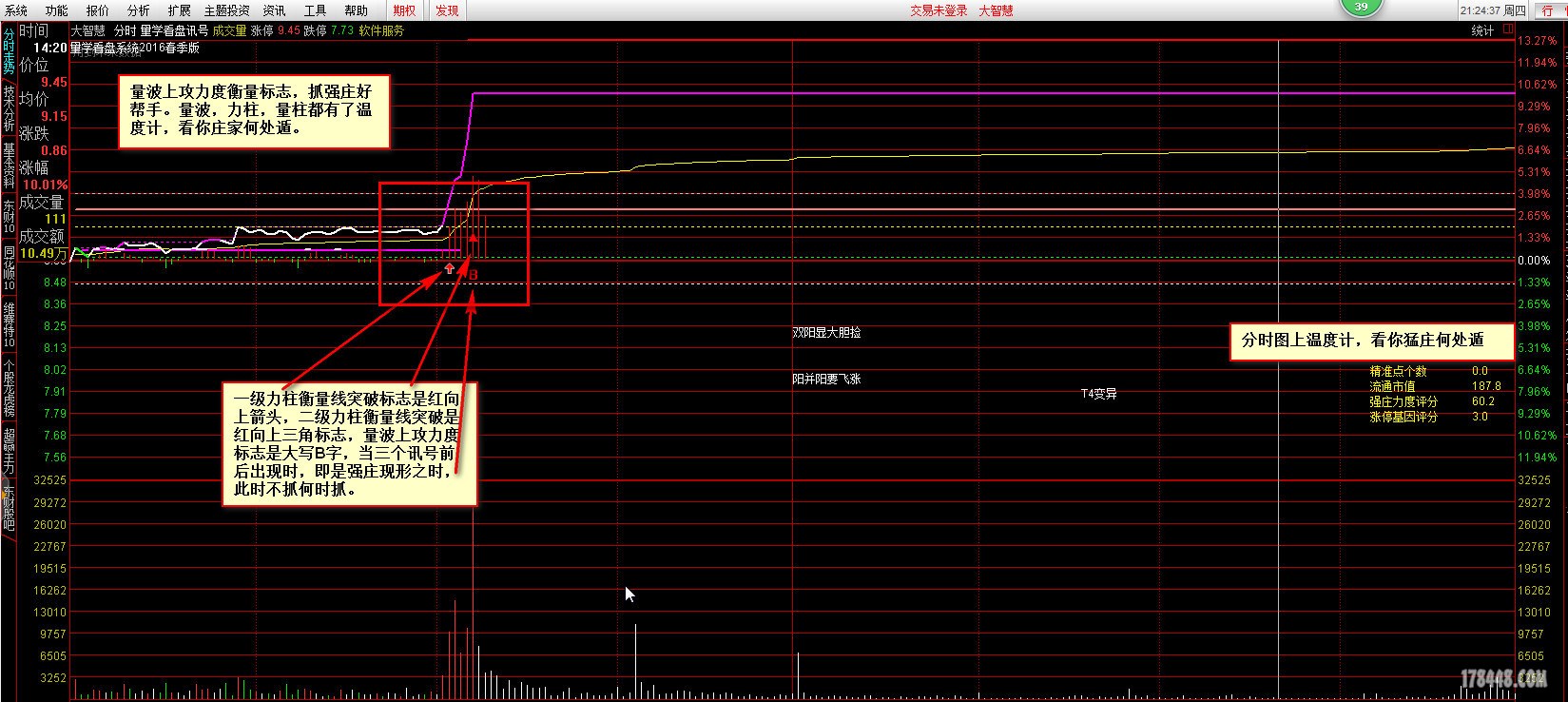Click 里学看盘讯号 indicator name
This screenshot has height=702, width=1568.
pyautogui.click(x=174, y=30)
